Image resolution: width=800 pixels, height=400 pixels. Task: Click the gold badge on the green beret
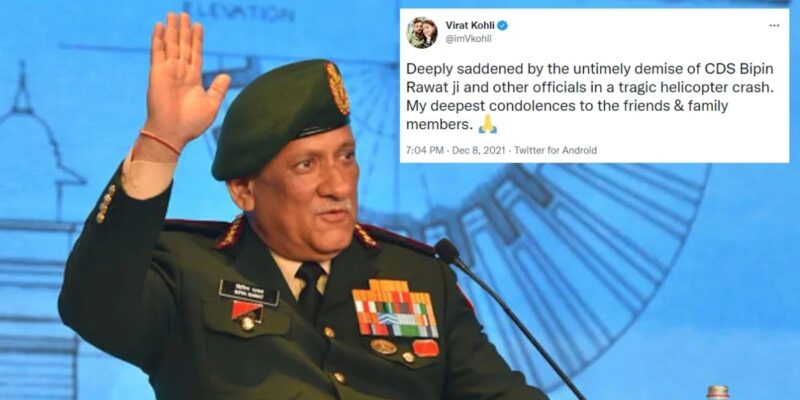point(338,88)
